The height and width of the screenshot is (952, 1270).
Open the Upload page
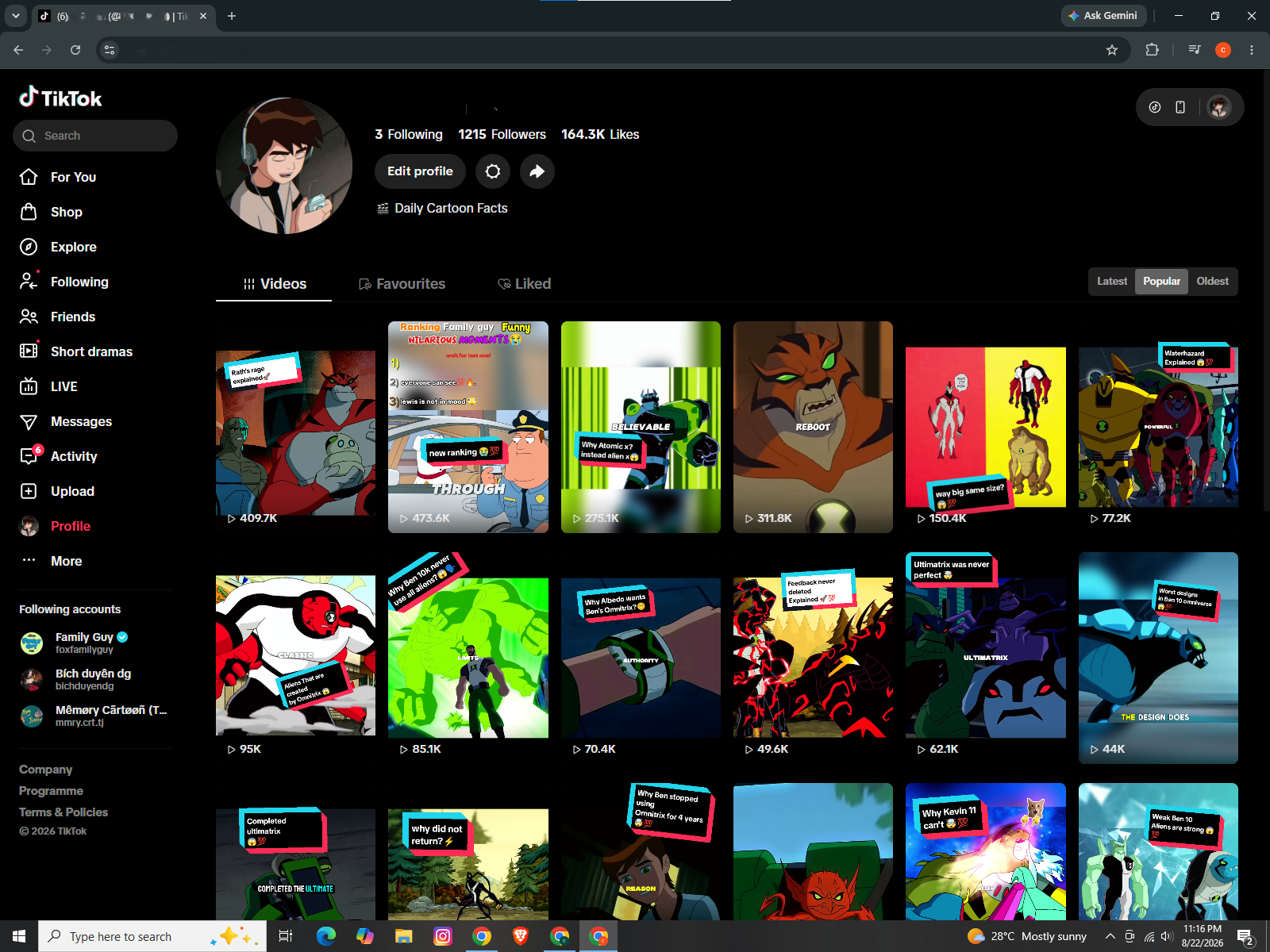[x=58, y=491]
